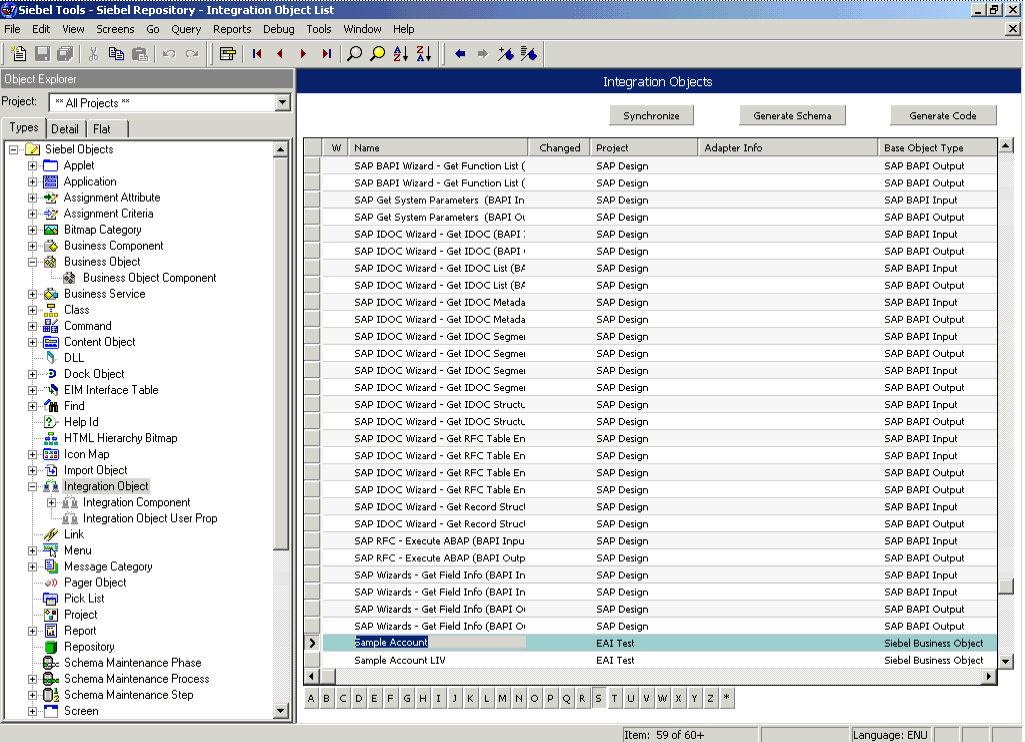Jump to first record using navigation icon
Screen dimensions: 1025x742
256,54
